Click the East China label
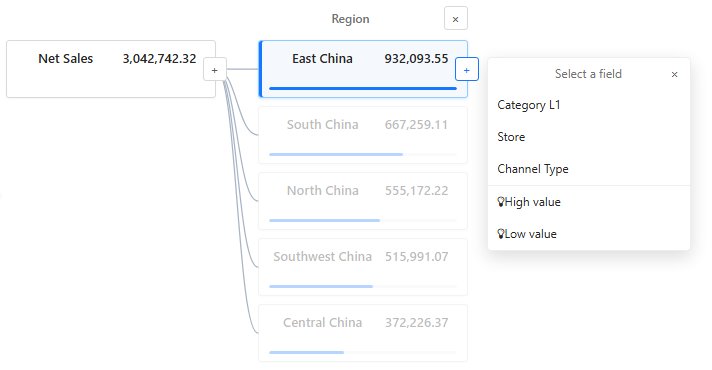 pos(322,59)
